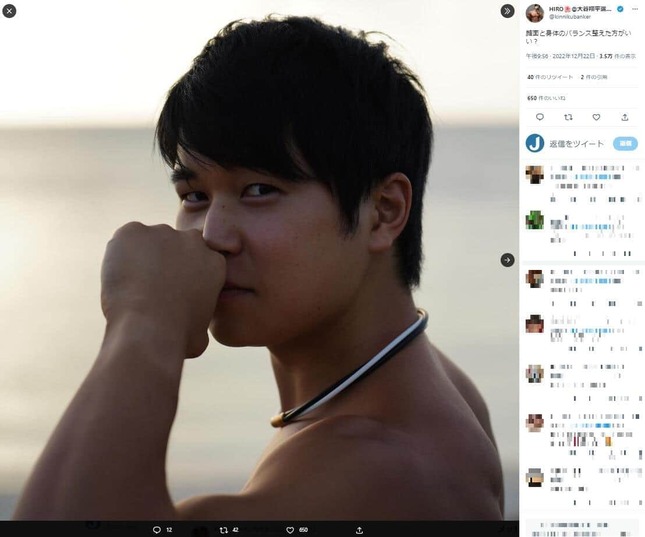Go to next photo with arrow button
The width and height of the screenshot is (645, 537).
(x=507, y=260)
